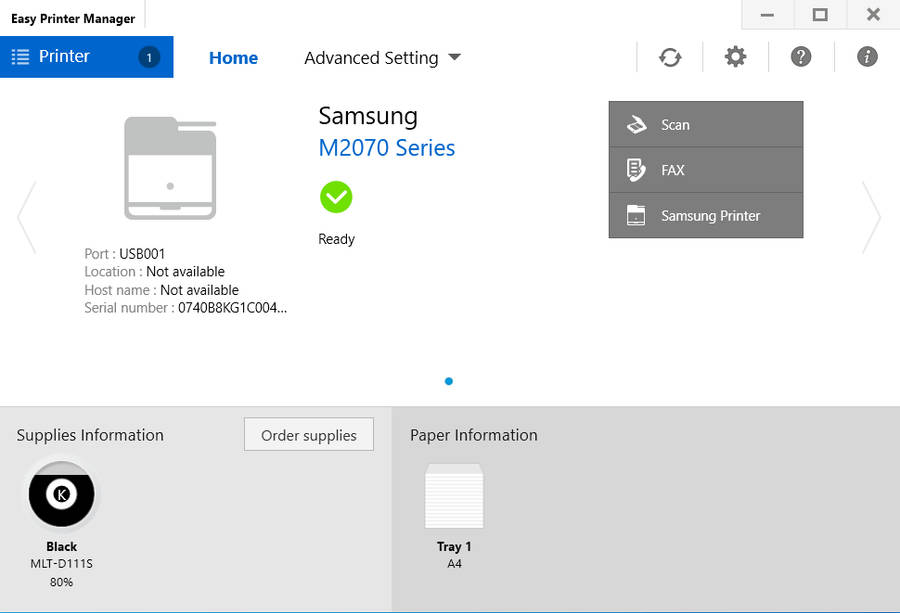Open settings via the gear icon
The height and width of the screenshot is (613, 900).
point(735,57)
